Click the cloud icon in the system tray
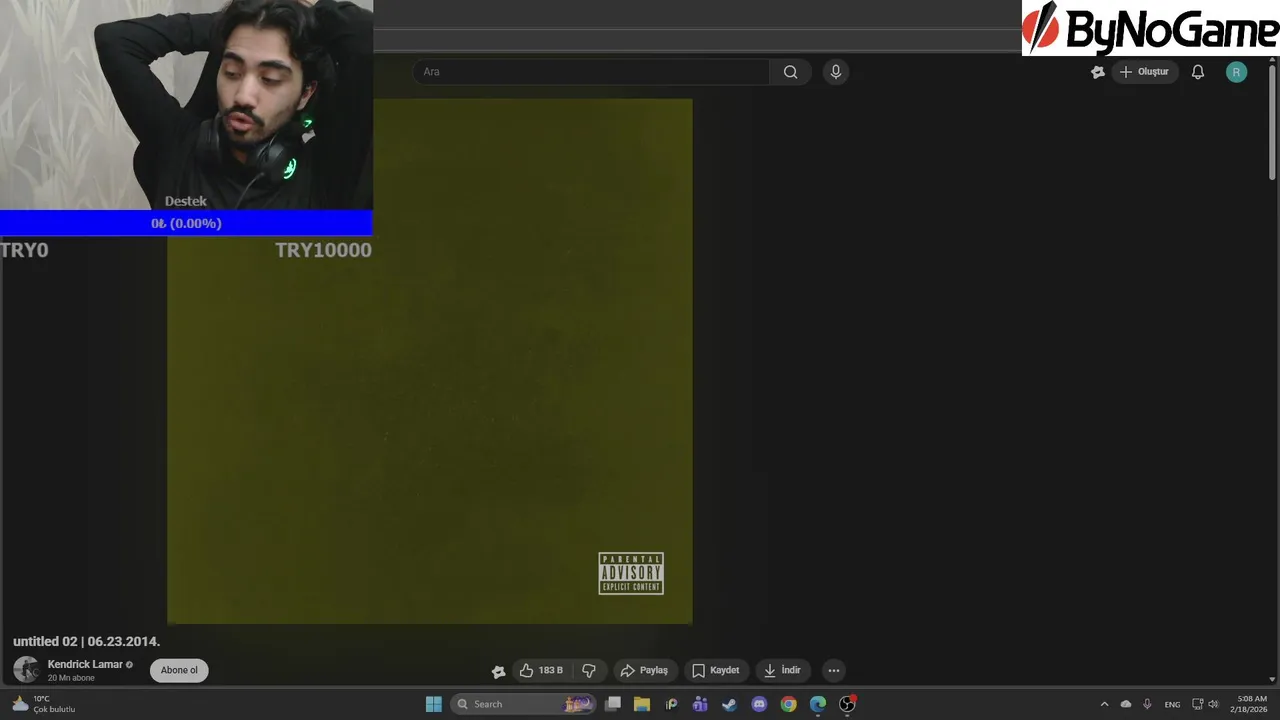The height and width of the screenshot is (720, 1280). (1126, 704)
